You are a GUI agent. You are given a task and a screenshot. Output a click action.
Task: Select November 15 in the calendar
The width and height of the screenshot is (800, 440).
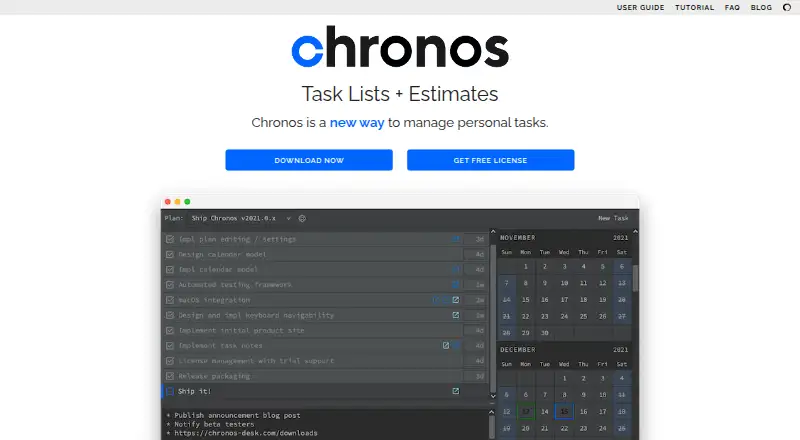pyautogui.click(x=526, y=300)
